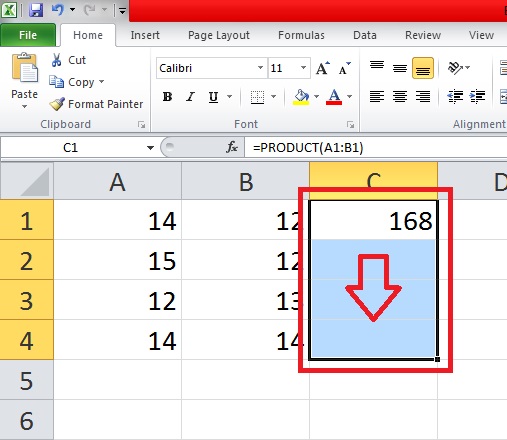The height and width of the screenshot is (440, 507).
Task: Open the Borders dropdown arrow
Action: [274, 97]
